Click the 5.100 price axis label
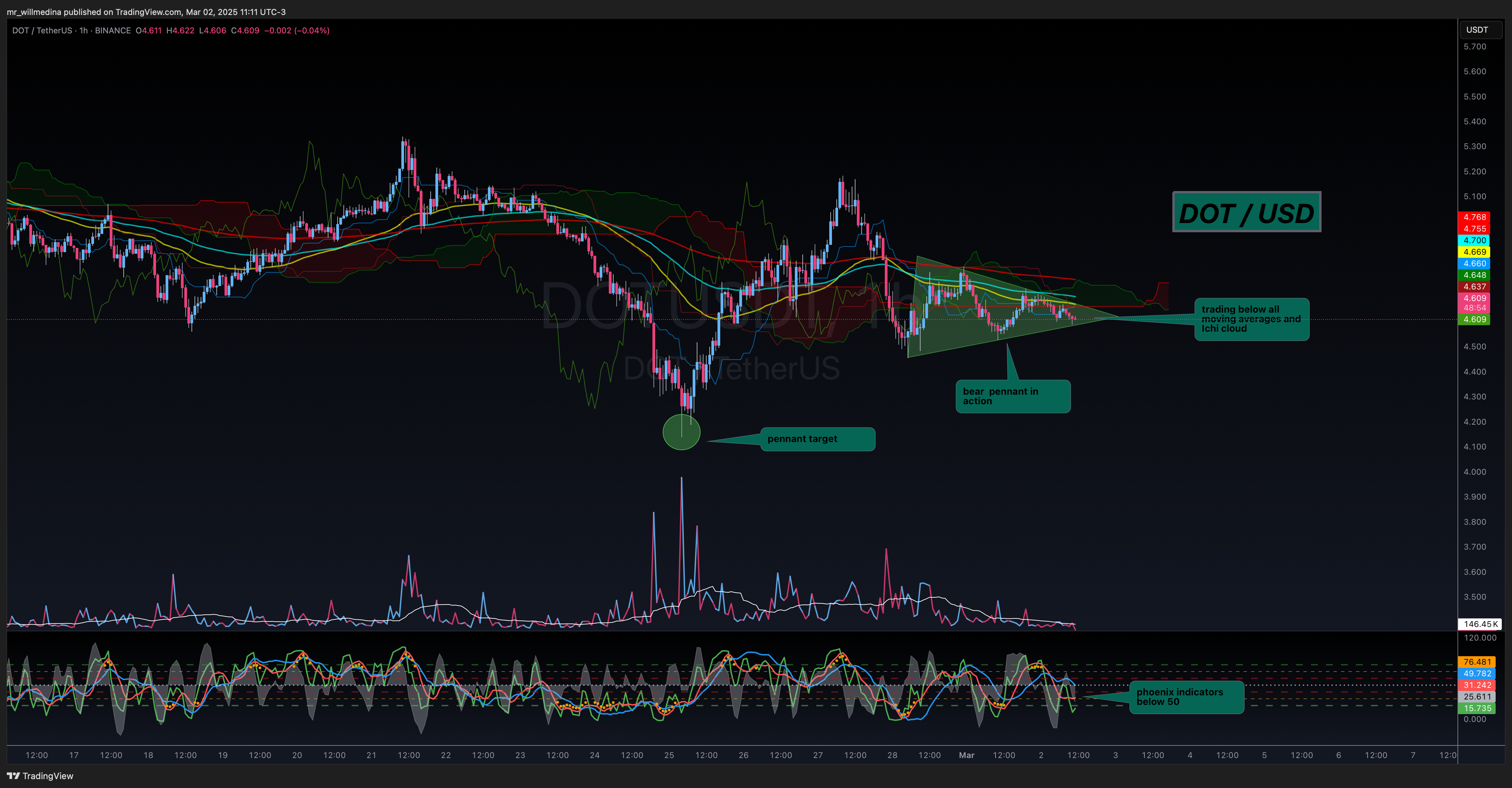This screenshot has height=788, width=1512. coord(1475,196)
